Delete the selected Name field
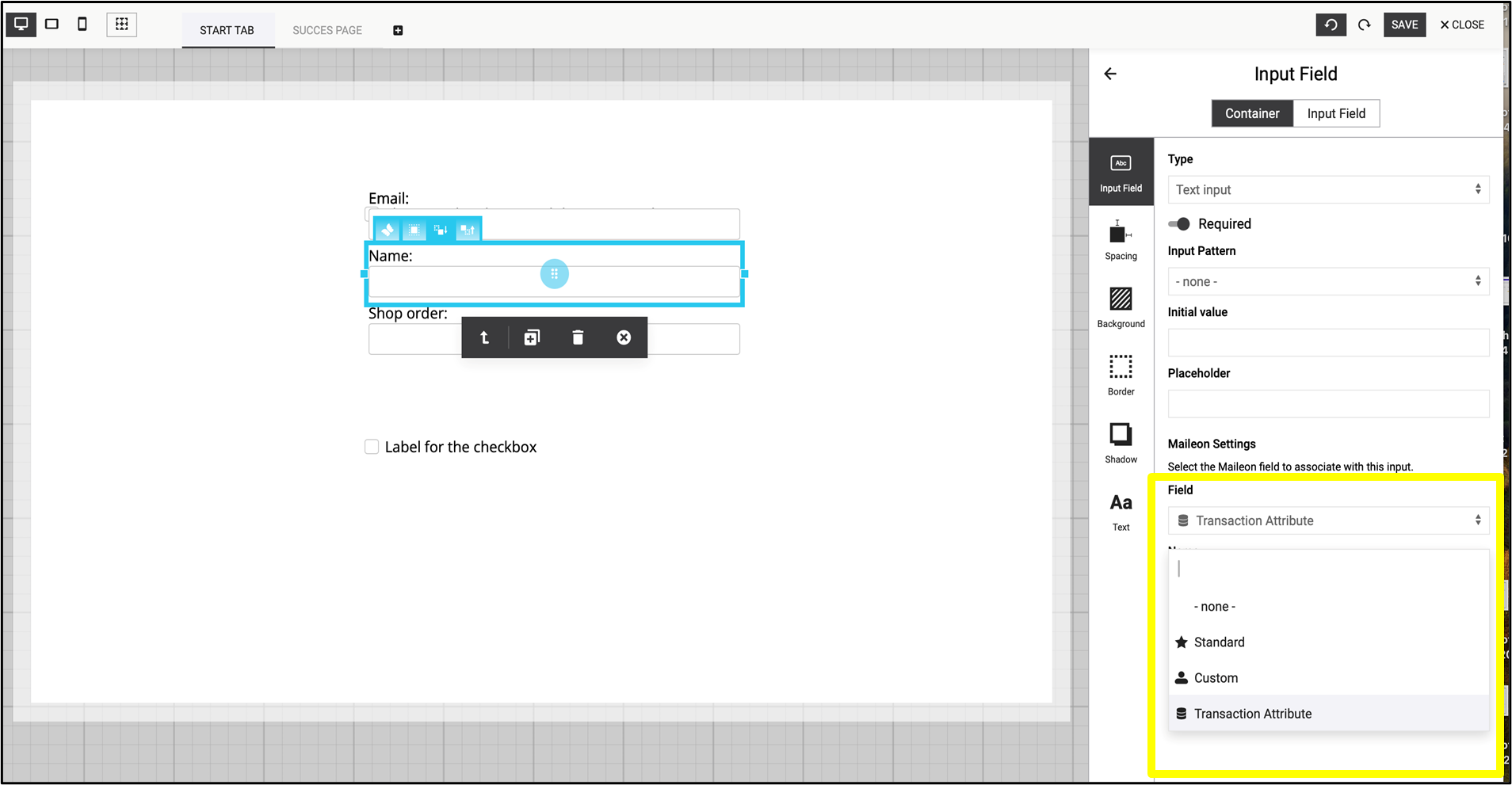The image size is (1512, 785). (578, 337)
